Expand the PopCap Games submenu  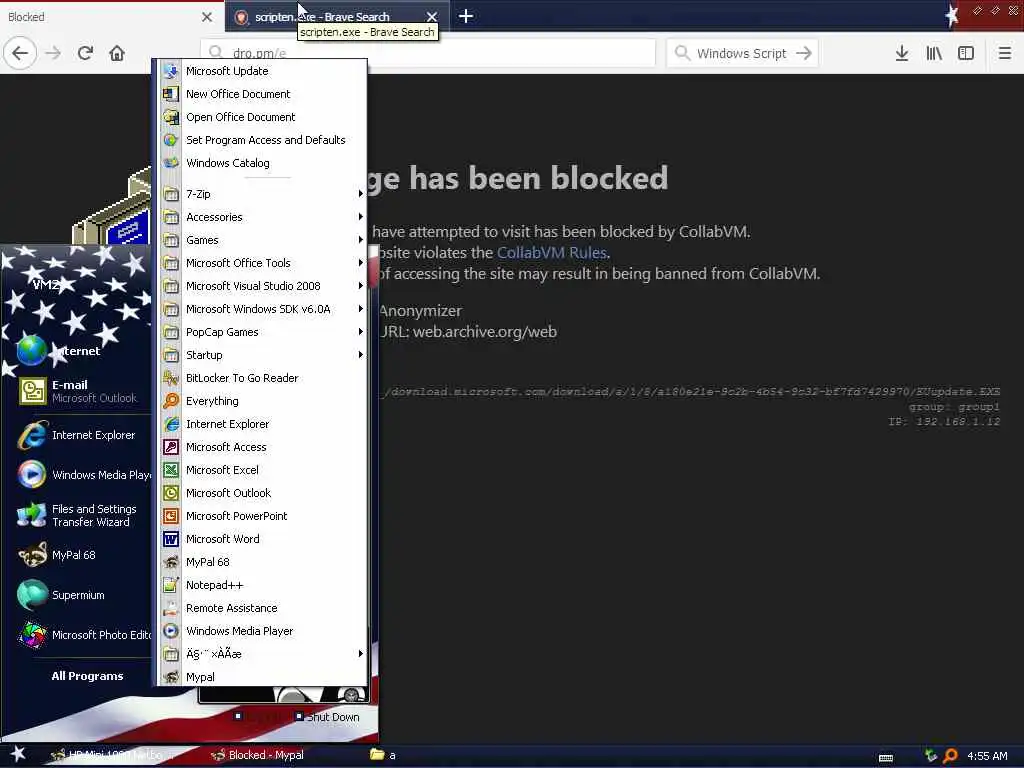(264, 332)
